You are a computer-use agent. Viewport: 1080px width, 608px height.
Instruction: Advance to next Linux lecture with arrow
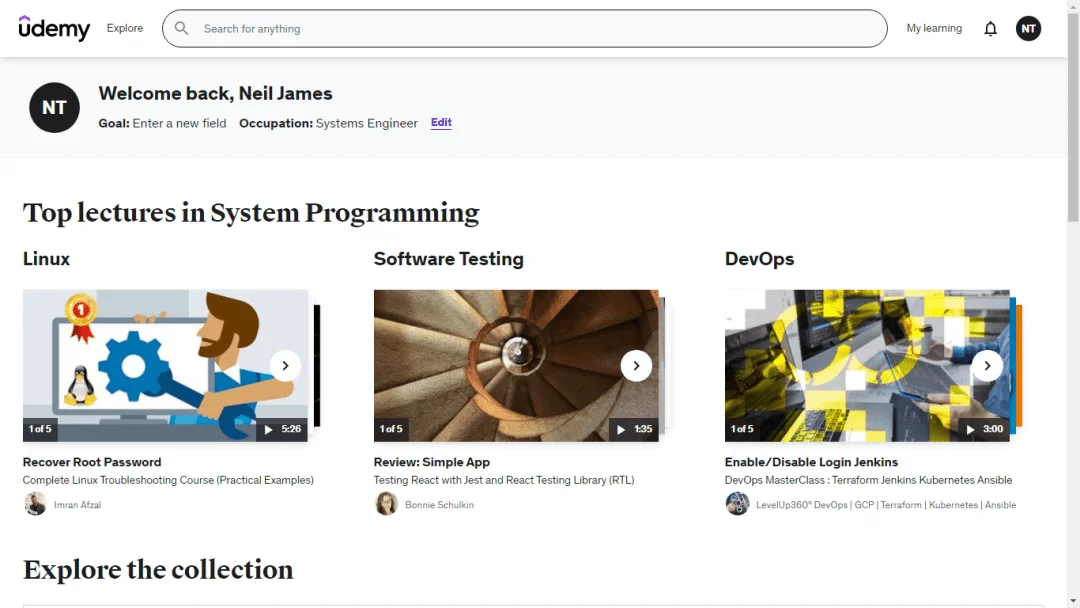coord(285,366)
